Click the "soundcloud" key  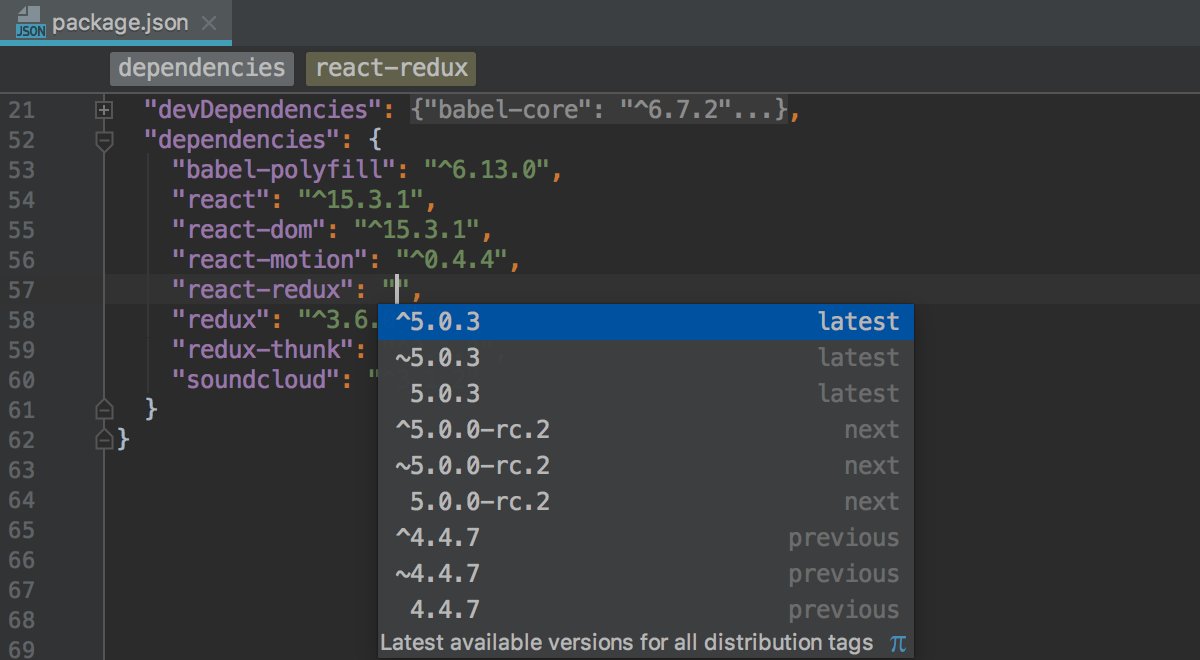257,379
